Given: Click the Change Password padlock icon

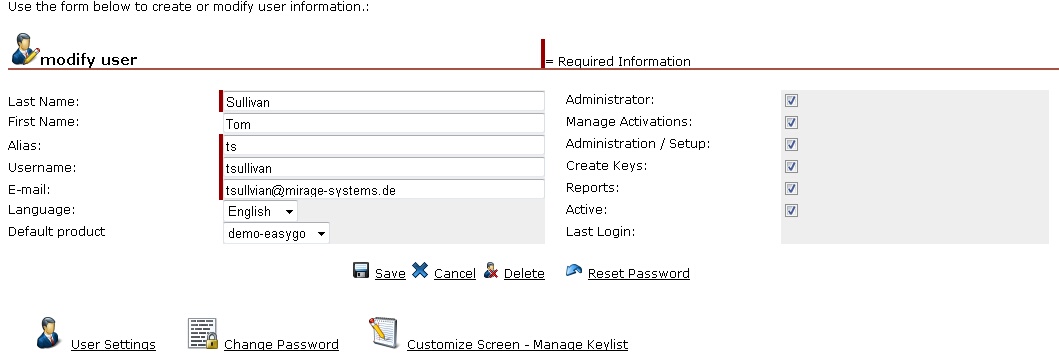Looking at the screenshot, I should coord(203,334).
